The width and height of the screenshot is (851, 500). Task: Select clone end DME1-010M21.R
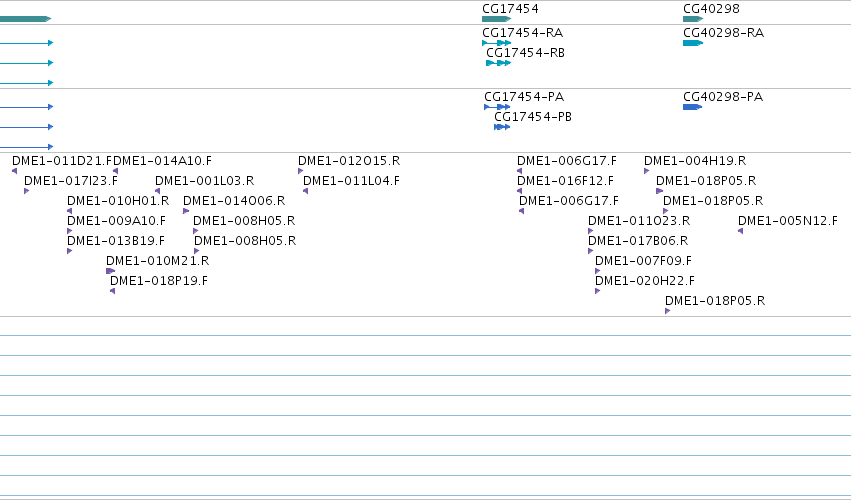[157, 261]
